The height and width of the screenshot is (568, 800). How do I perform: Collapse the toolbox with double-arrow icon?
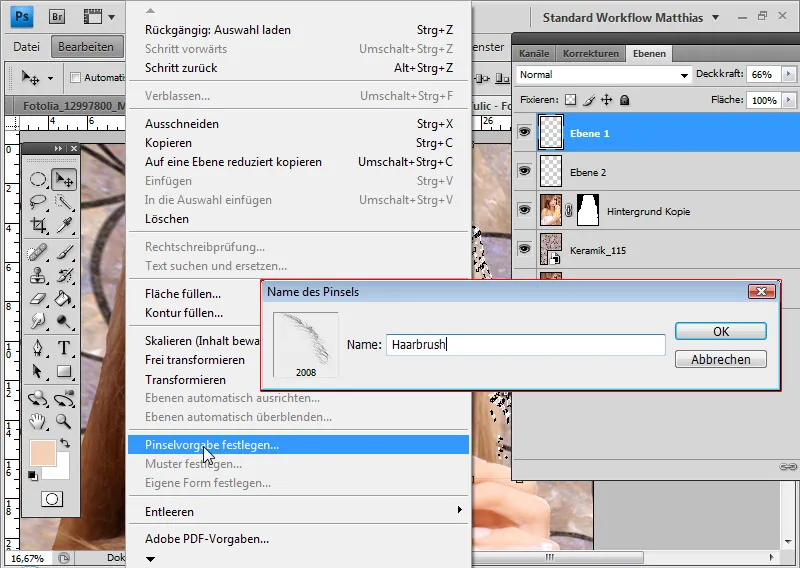tap(58, 148)
